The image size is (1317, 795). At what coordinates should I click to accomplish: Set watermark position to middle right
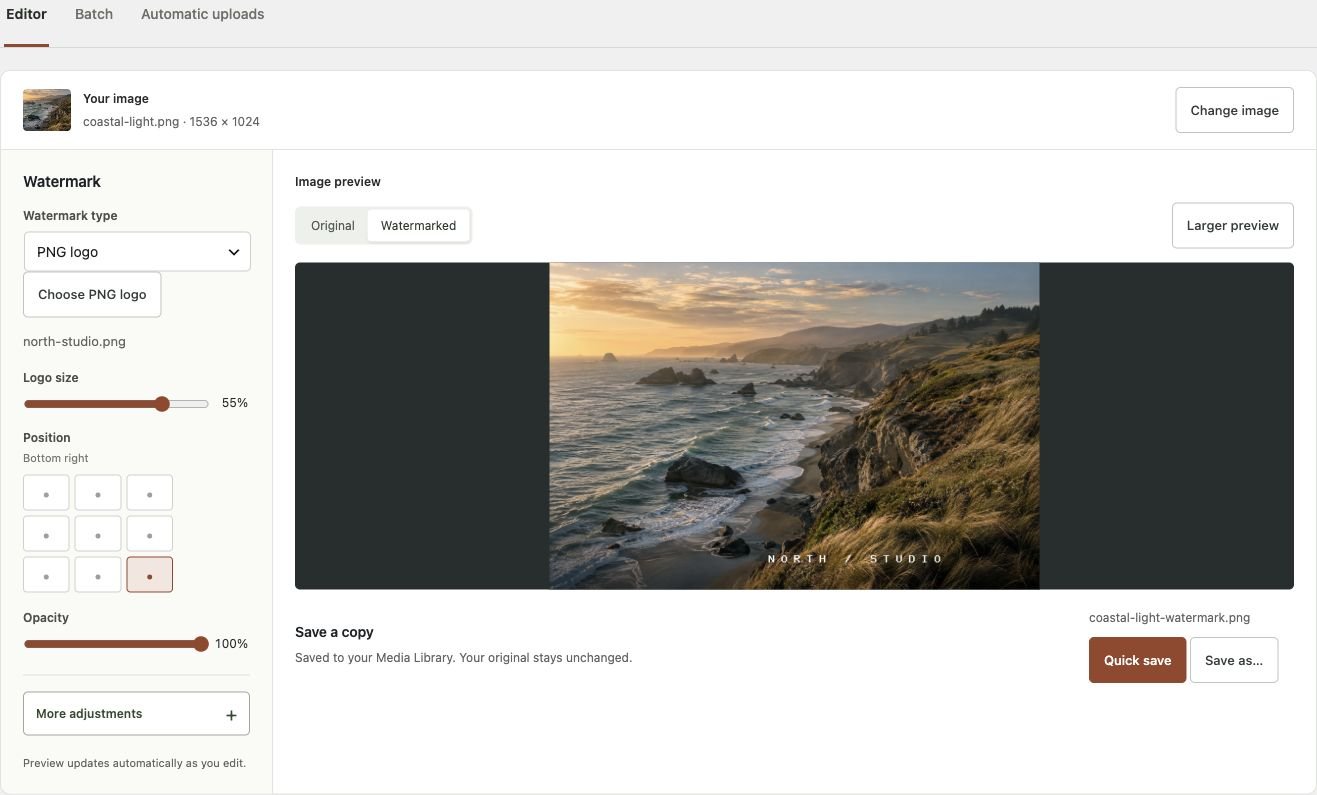(x=150, y=534)
